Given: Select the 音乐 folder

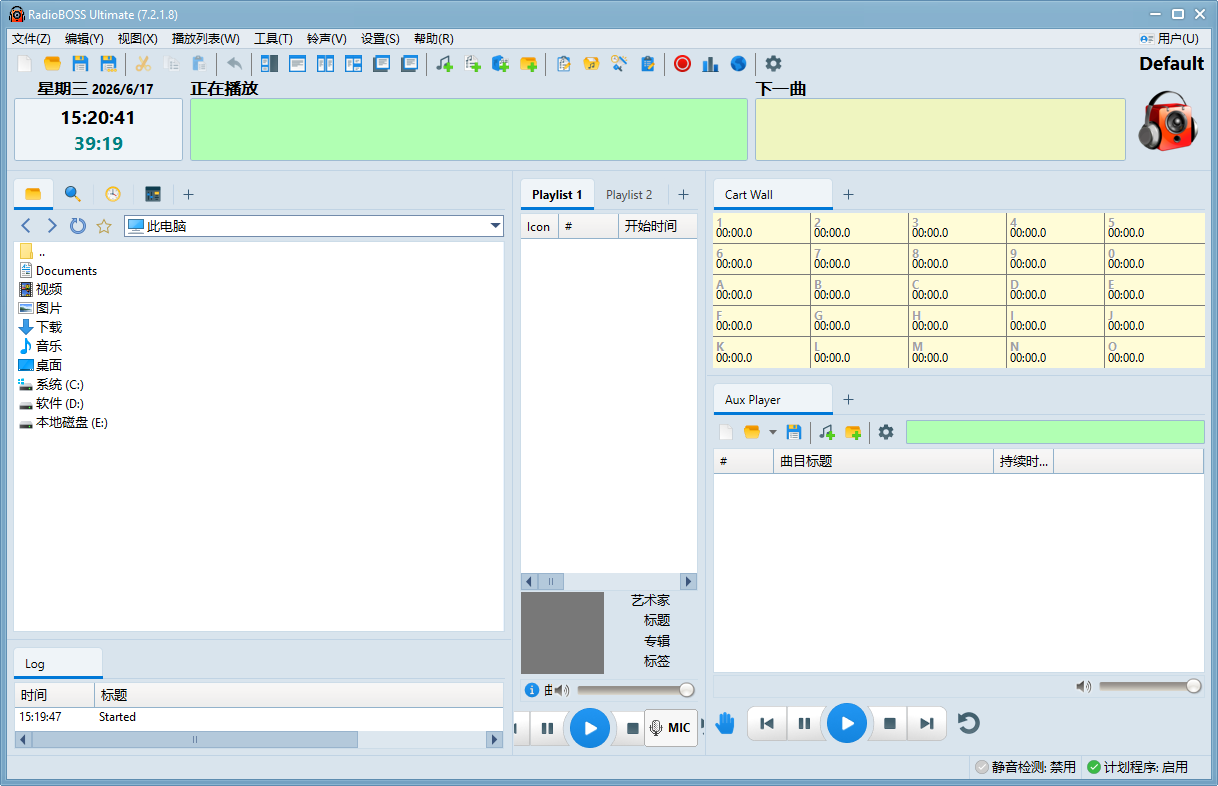Looking at the screenshot, I should (40, 346).
